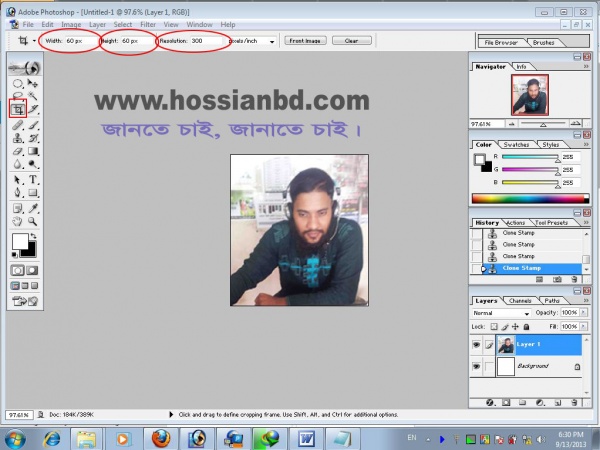Viewport: 600px width, 450px height.
Task: Pick a color from the color ramp
Action: point(530,198)
